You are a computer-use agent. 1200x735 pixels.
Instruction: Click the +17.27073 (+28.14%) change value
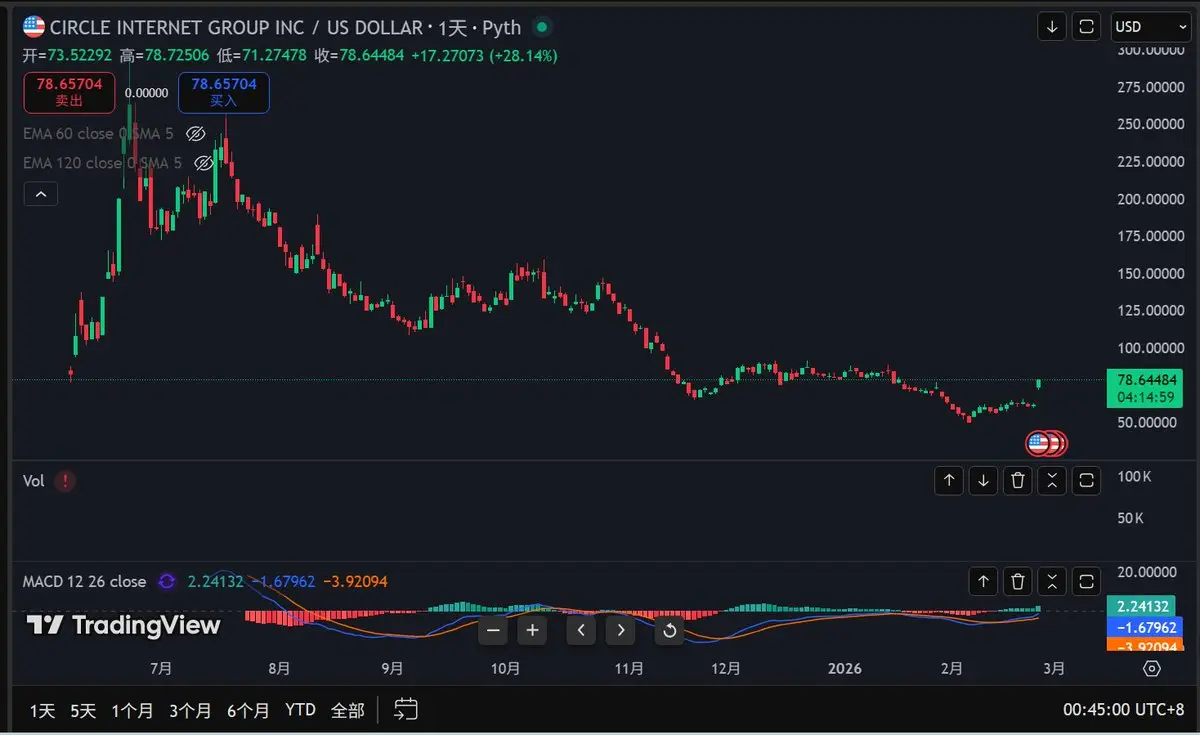click(x=483, y=55)
